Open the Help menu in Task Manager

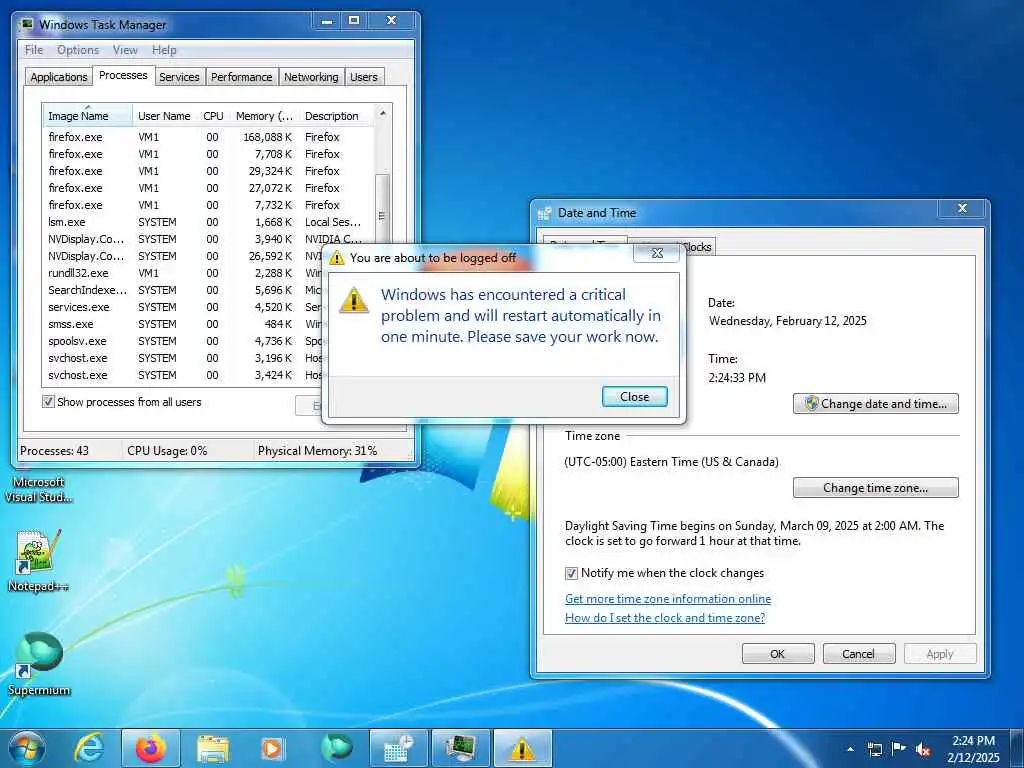pyautogui.click(x=164, y=50)
